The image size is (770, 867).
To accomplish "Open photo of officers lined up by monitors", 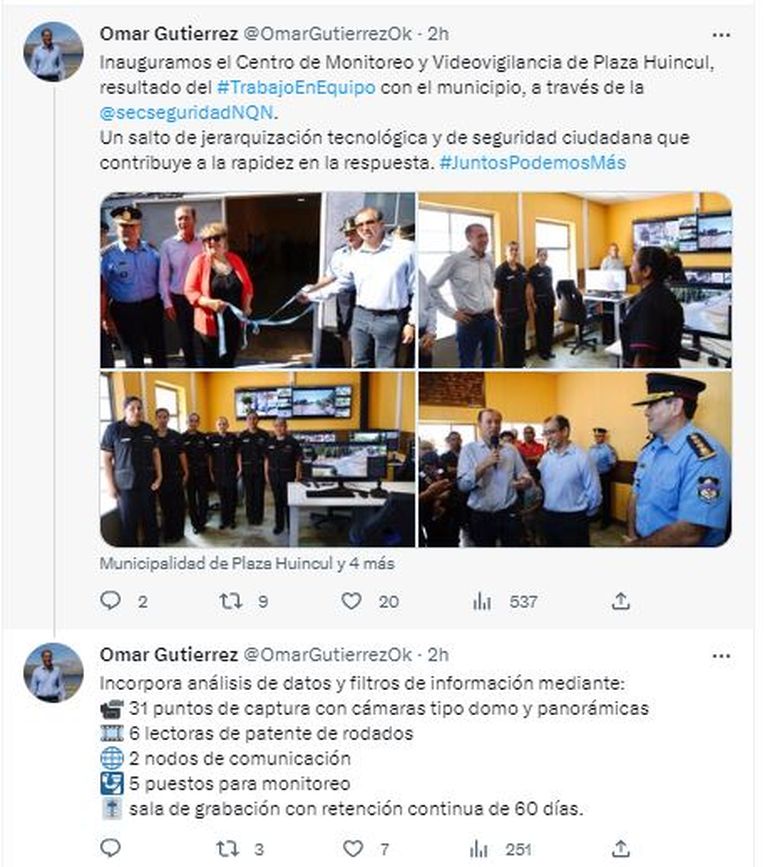I will 258,459.
